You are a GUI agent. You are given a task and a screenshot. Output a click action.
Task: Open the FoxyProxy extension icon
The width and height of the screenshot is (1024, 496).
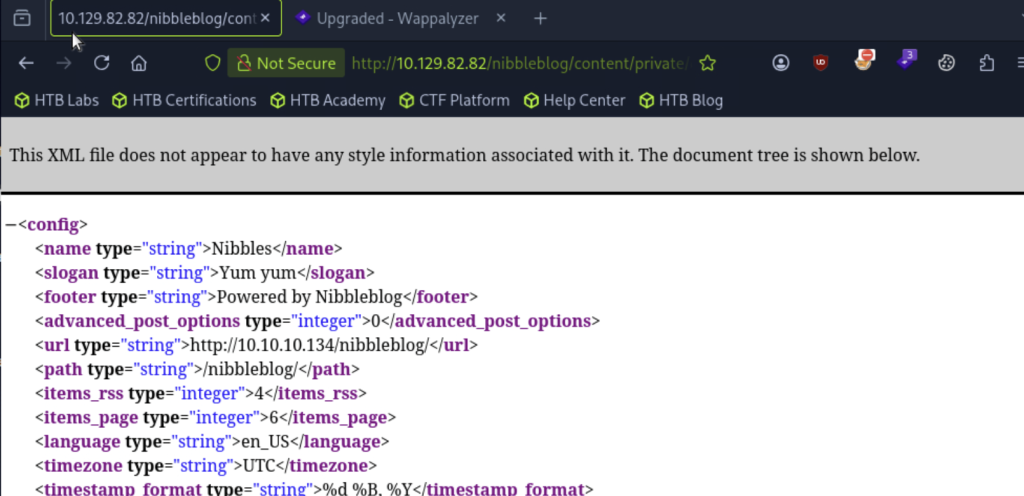pos(863,61)
